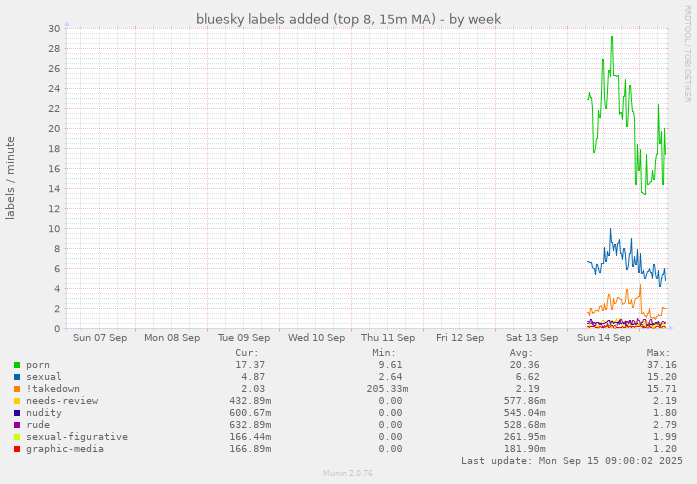Viewport: 697px width, 484px height.
Task: Select the 'porn' legend label
Action: [x=38, y=365]
